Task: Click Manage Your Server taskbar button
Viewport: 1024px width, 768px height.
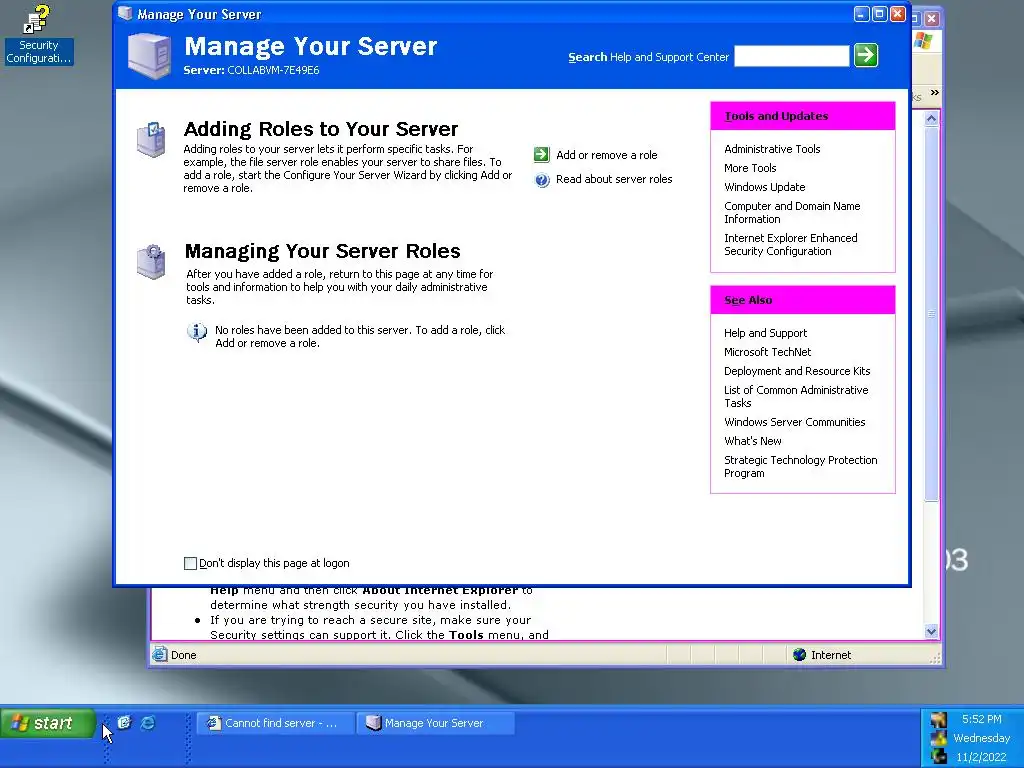Action: tap(436, 723)
